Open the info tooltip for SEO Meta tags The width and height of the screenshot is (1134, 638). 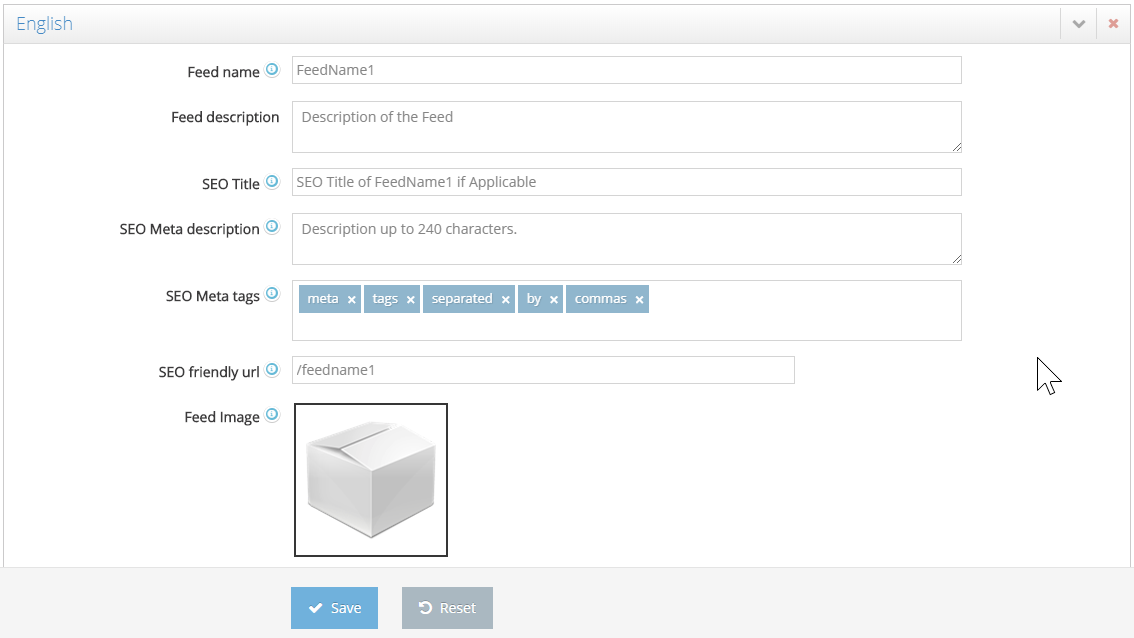pyautogui.click(x=271, y=294)
